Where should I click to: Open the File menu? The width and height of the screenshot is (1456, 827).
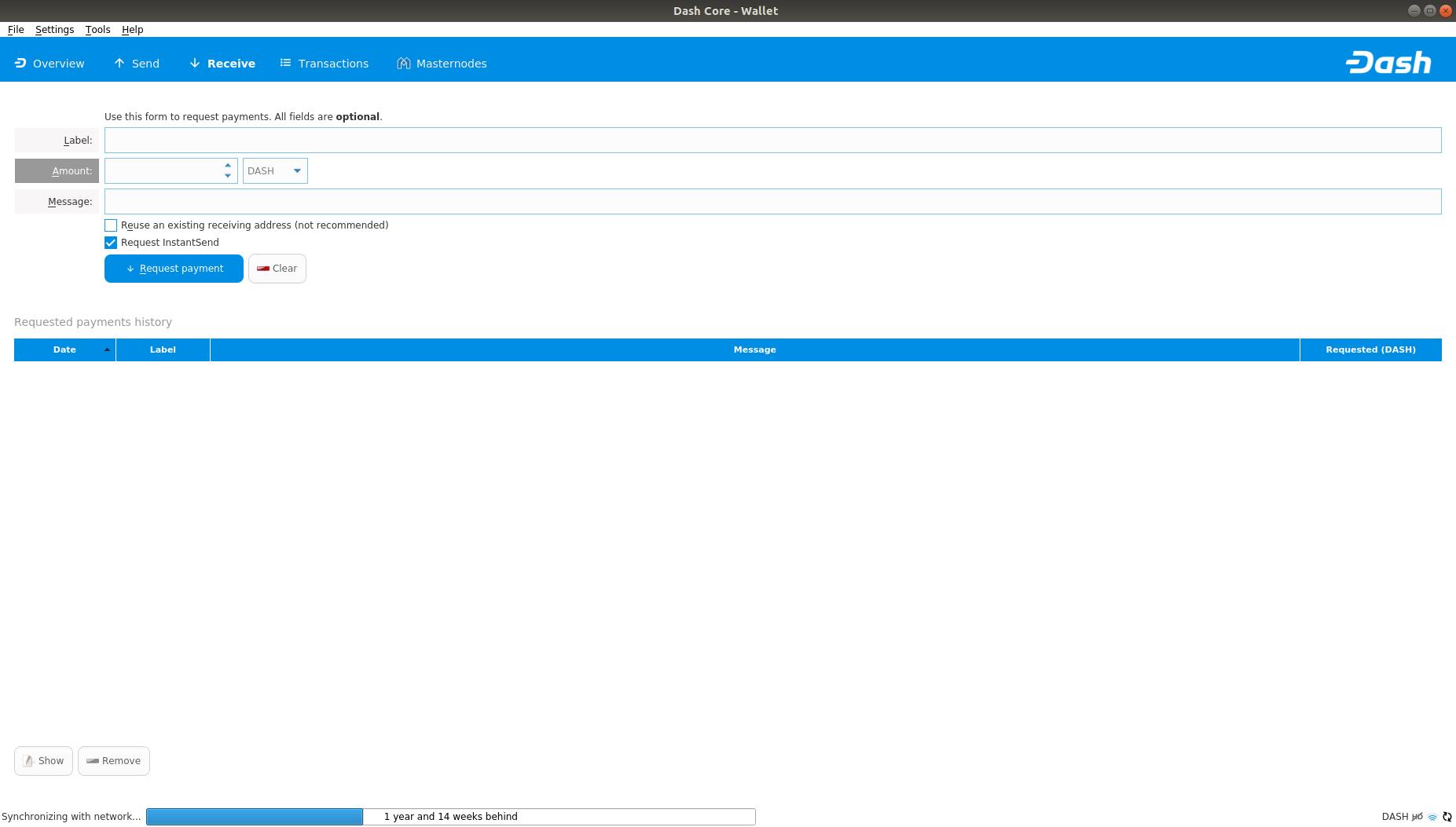point(16,30)
